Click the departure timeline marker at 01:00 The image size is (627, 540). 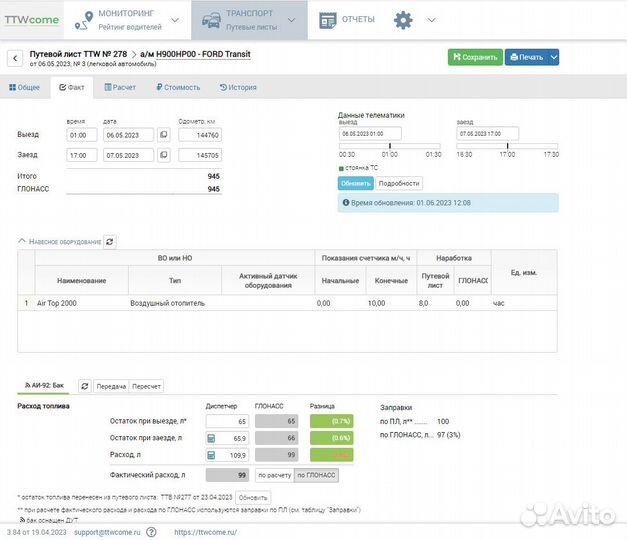(x=390, y=146)
